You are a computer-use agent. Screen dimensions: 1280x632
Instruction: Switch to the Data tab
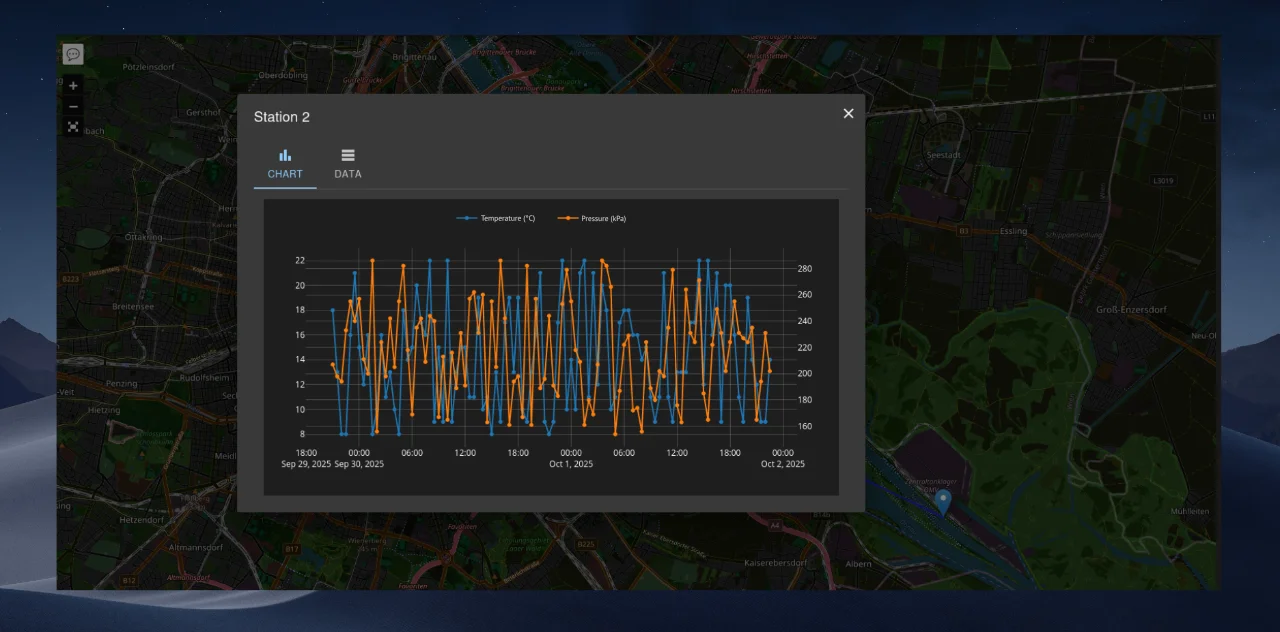tap(348, 164)
